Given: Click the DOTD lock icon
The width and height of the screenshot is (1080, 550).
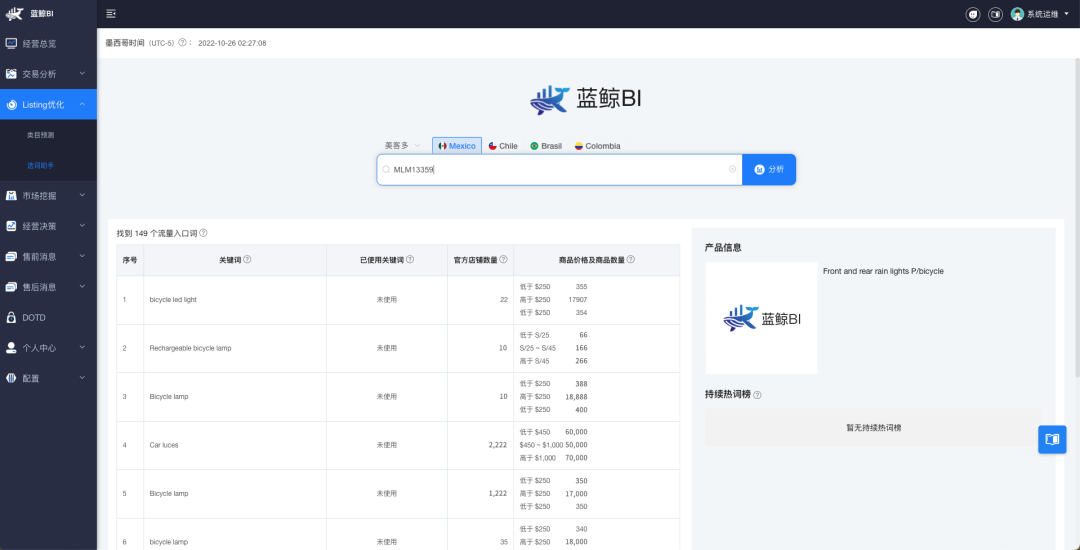Looking at the screenshot, I should (11, 317).
